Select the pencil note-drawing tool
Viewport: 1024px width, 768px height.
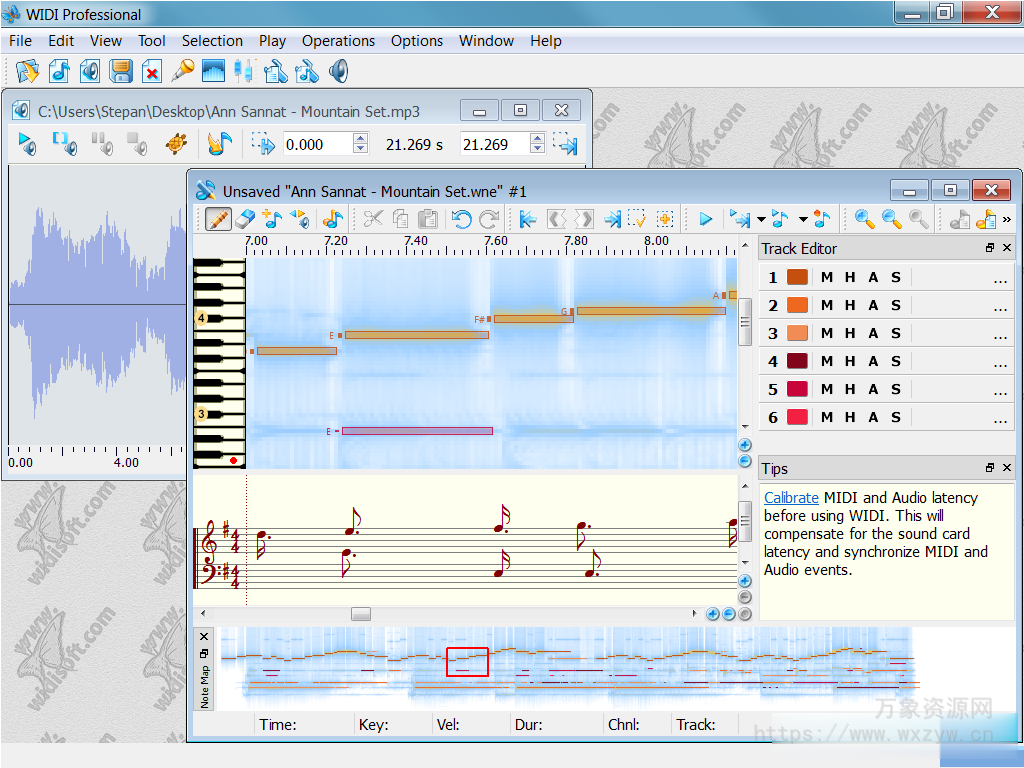tap(218, 219)
